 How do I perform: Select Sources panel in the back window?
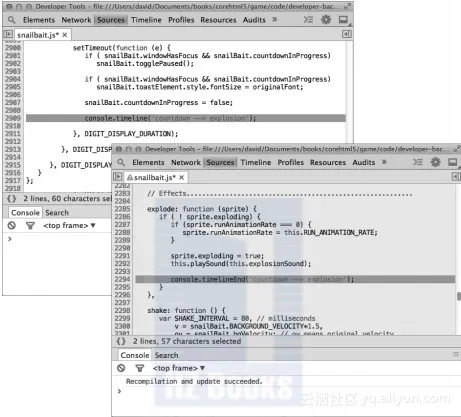tap(111, 20)
